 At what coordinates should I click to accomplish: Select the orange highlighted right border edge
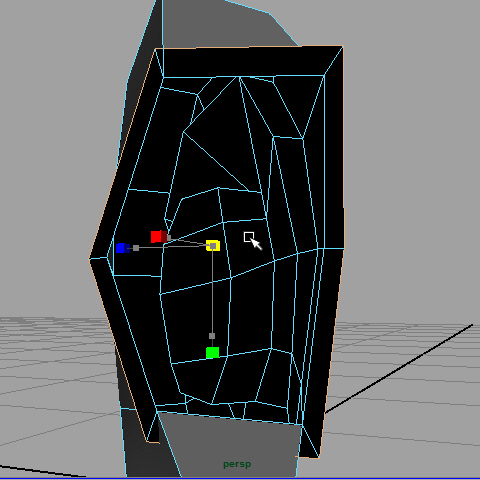(x=343, y=147)
